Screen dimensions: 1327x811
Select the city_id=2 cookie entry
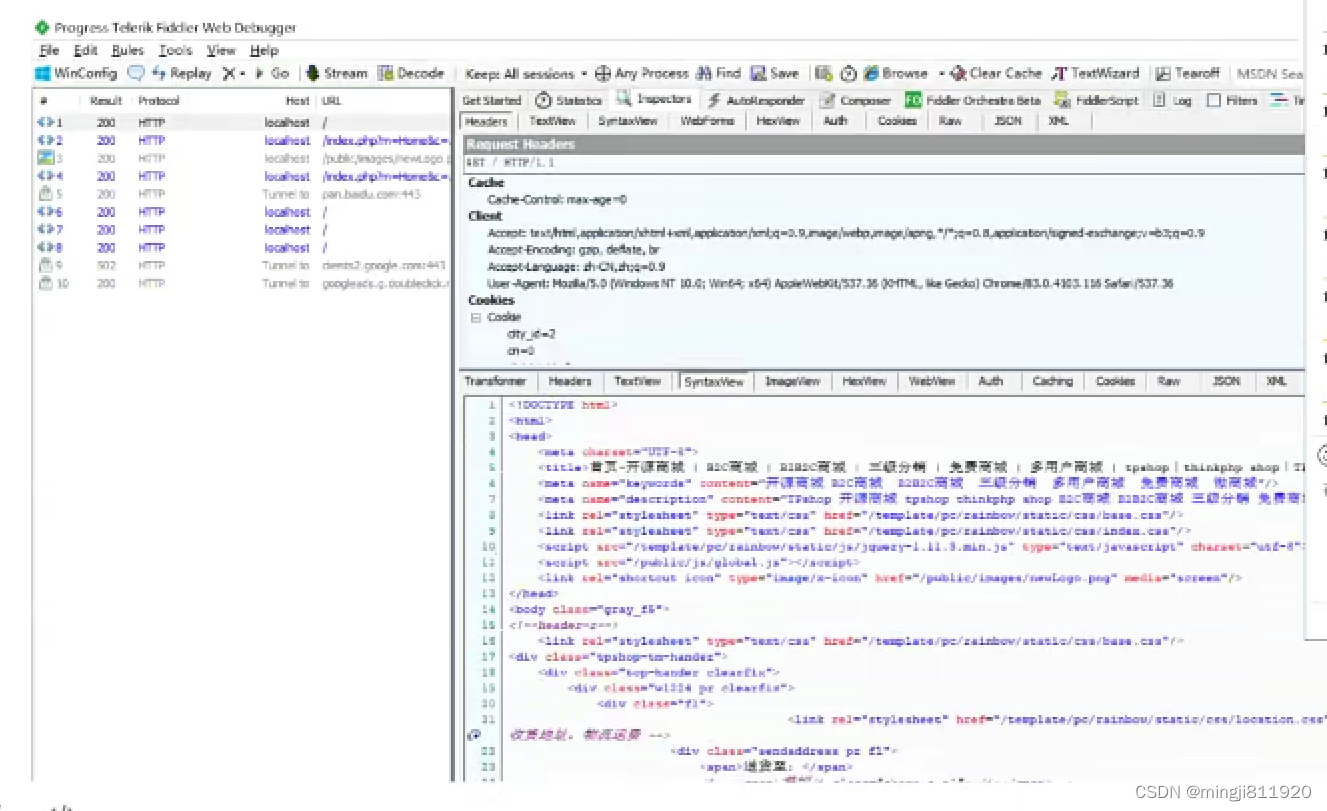pyautogui.click(x=531, y=334)
